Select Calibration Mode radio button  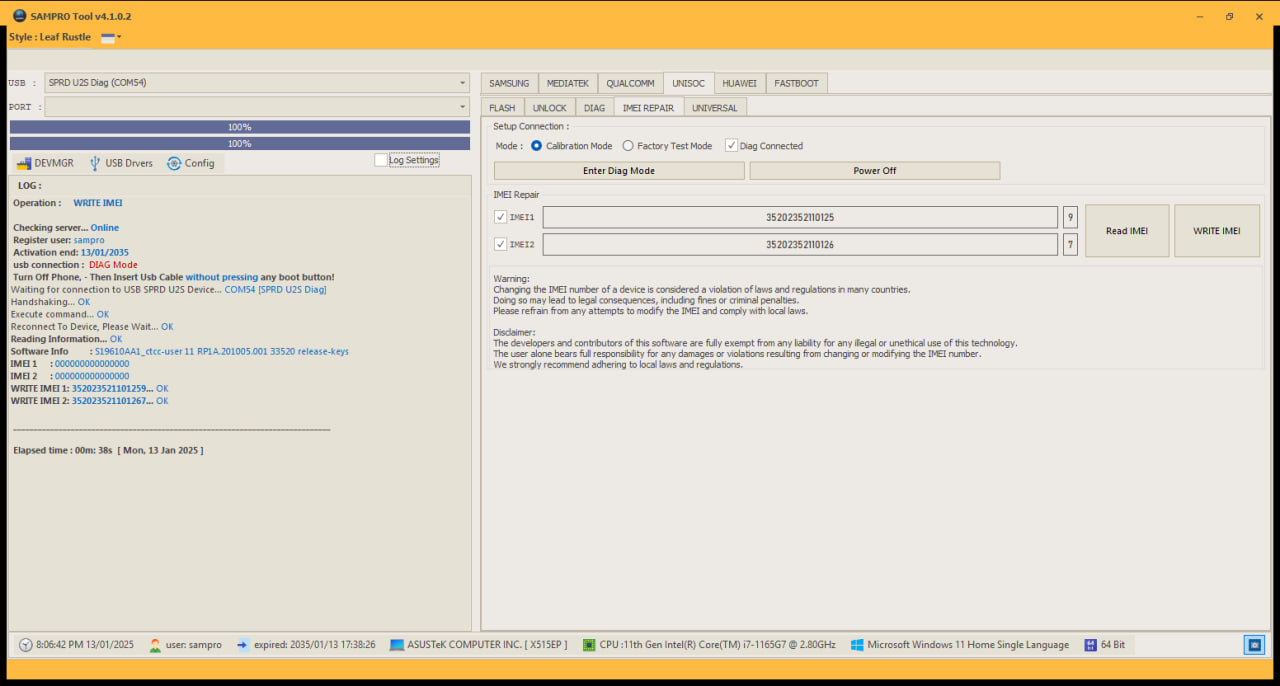pos(537,146)
